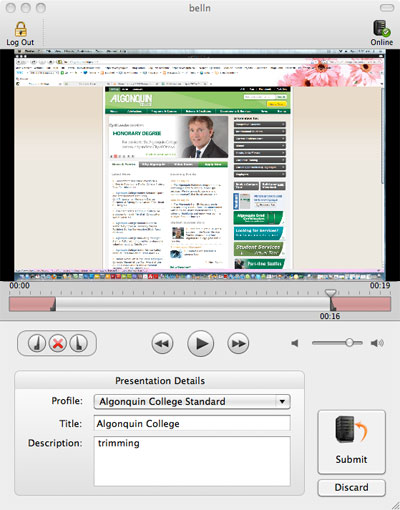Set trim start marker button

(x=37, y=343)
